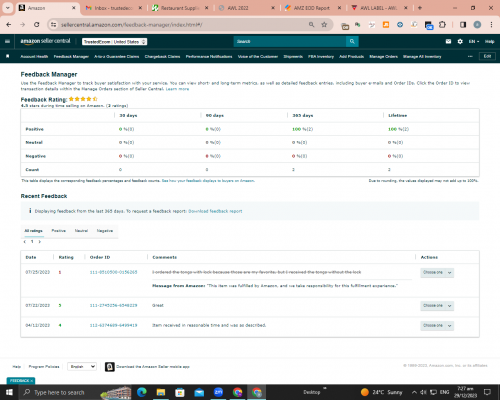Screen dimensions: 500x400
Task: Click the zoom magnifier icon in address bar
Action: tap(311, 25)
